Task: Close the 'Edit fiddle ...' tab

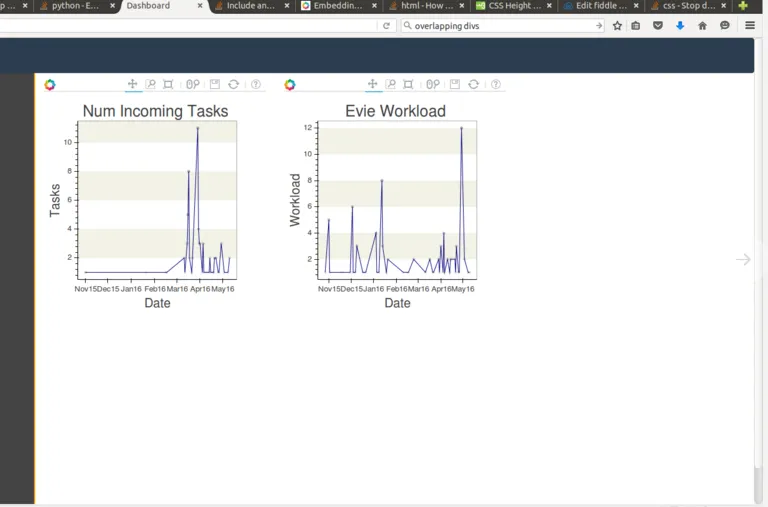Action: [636, 6]
